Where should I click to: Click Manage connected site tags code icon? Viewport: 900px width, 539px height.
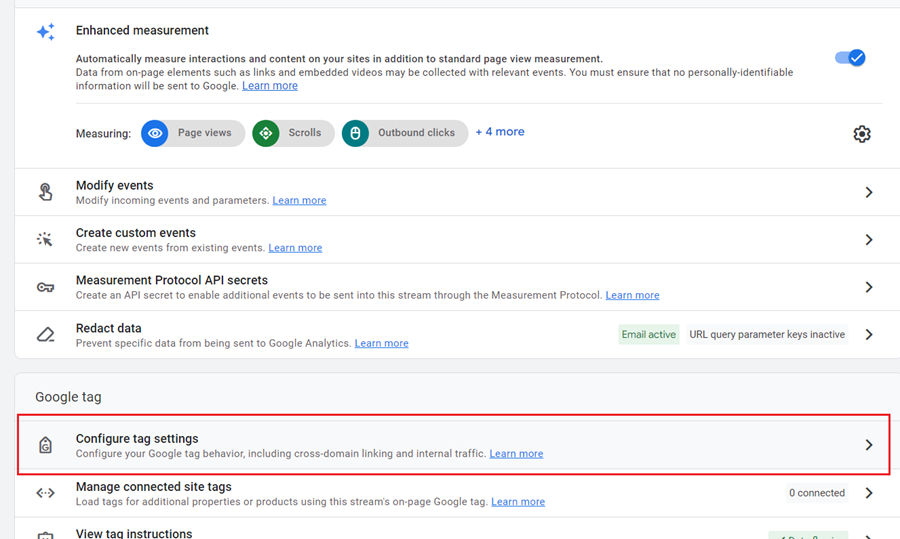click(45, 493)
